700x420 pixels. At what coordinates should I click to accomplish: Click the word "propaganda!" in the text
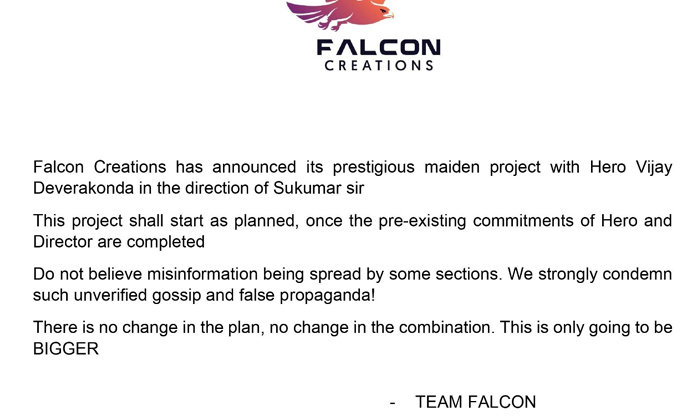click(327, 296)
